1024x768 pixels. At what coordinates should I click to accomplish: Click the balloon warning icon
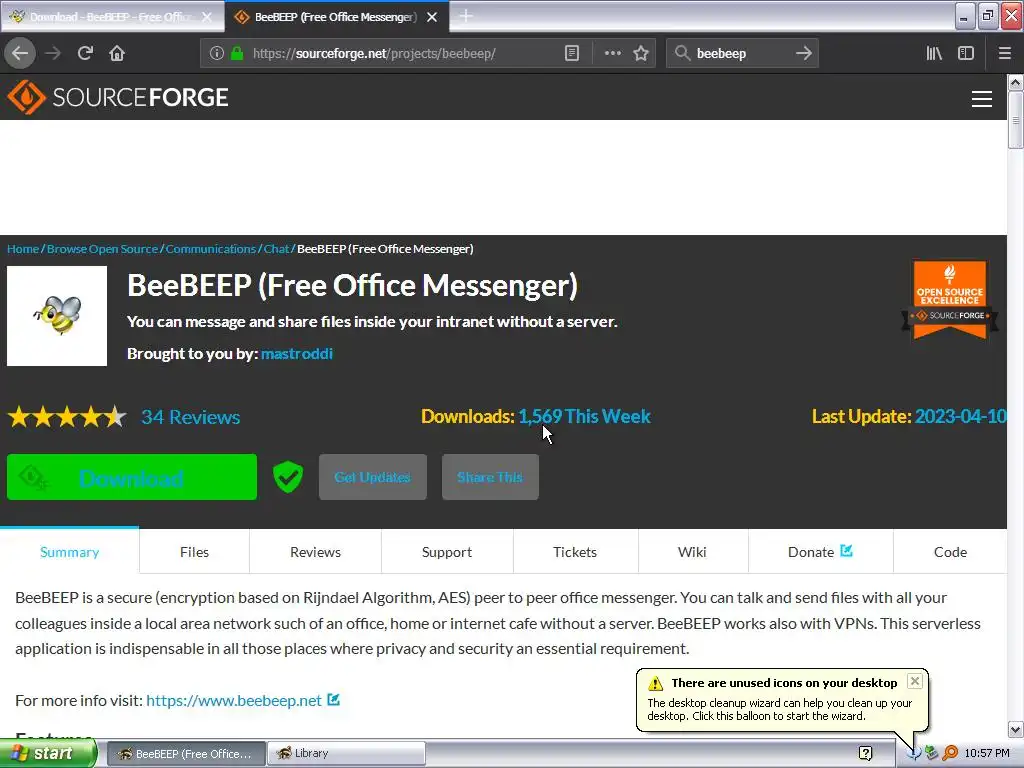coord(655,684)
